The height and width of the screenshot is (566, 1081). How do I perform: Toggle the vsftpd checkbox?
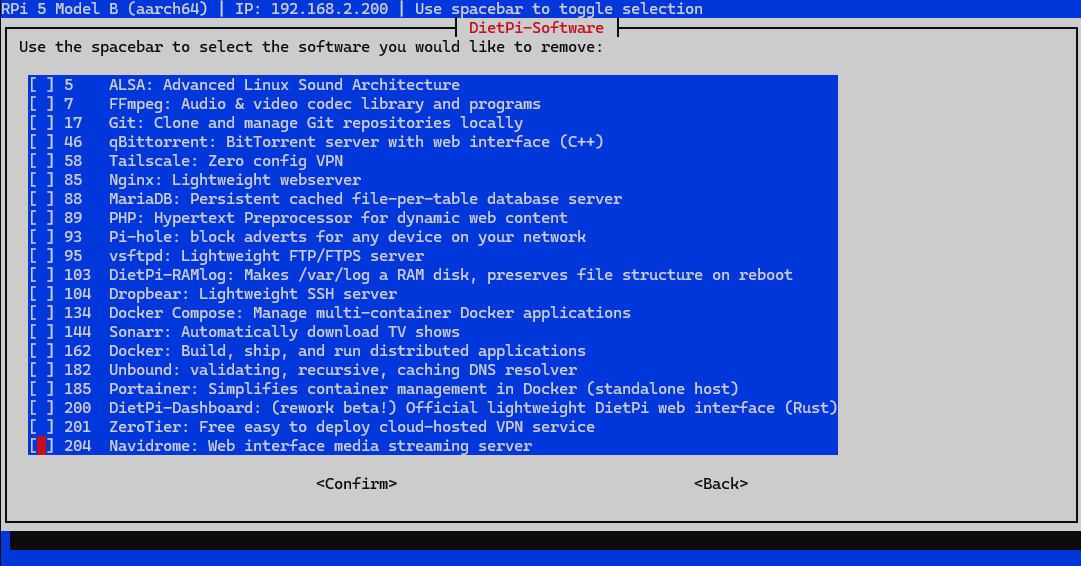pyautogui.click(x=41, y=256)
